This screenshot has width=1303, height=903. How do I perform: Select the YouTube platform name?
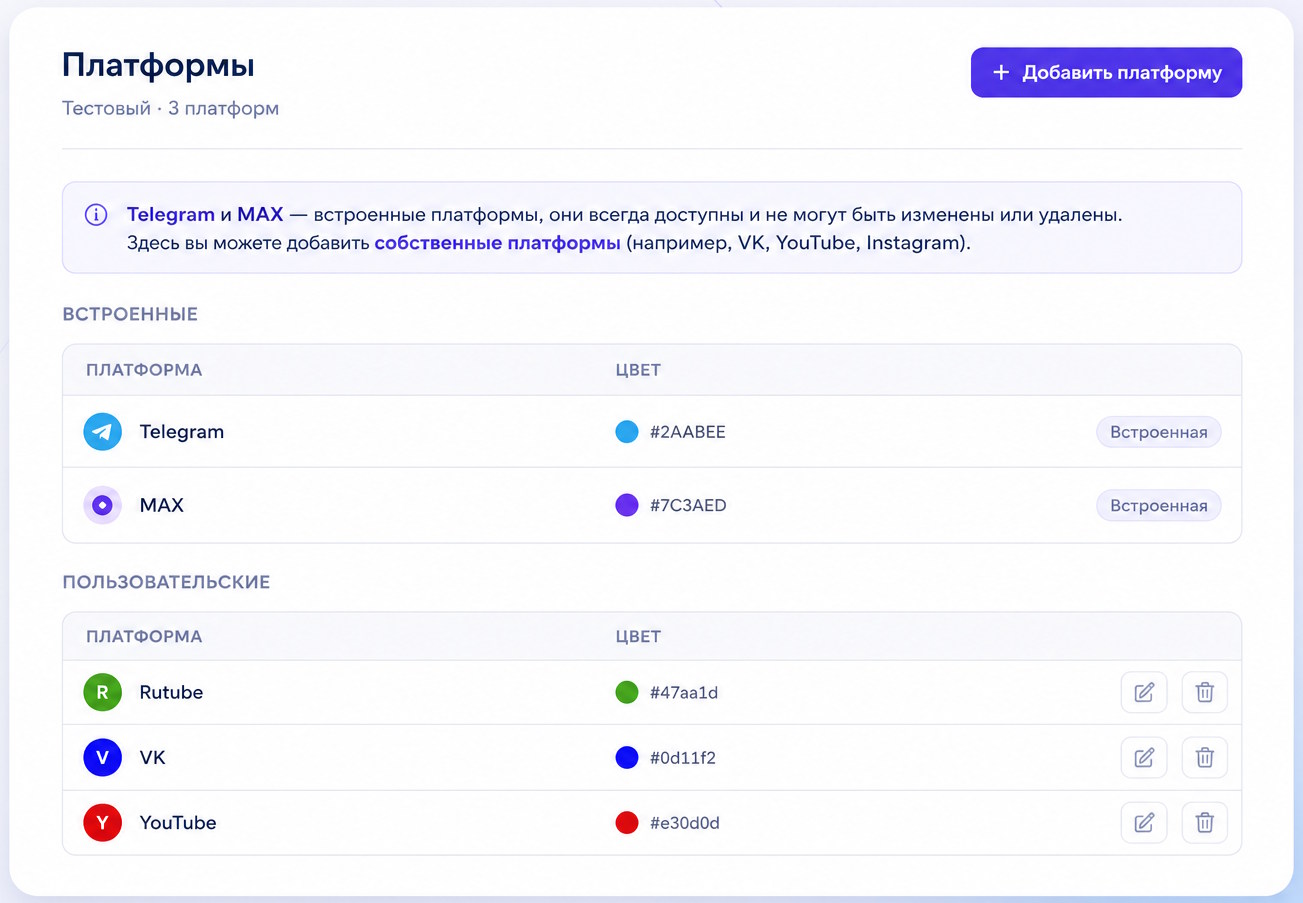point(178,822)
